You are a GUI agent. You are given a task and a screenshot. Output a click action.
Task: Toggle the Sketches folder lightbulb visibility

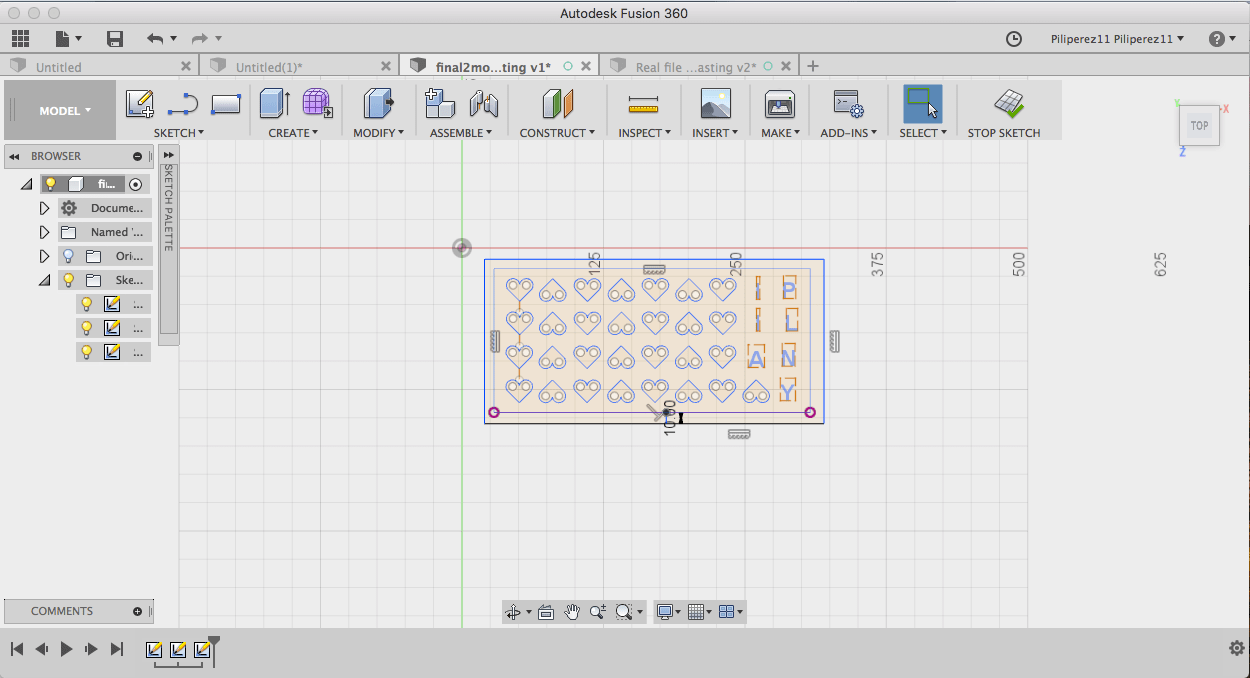69,280
